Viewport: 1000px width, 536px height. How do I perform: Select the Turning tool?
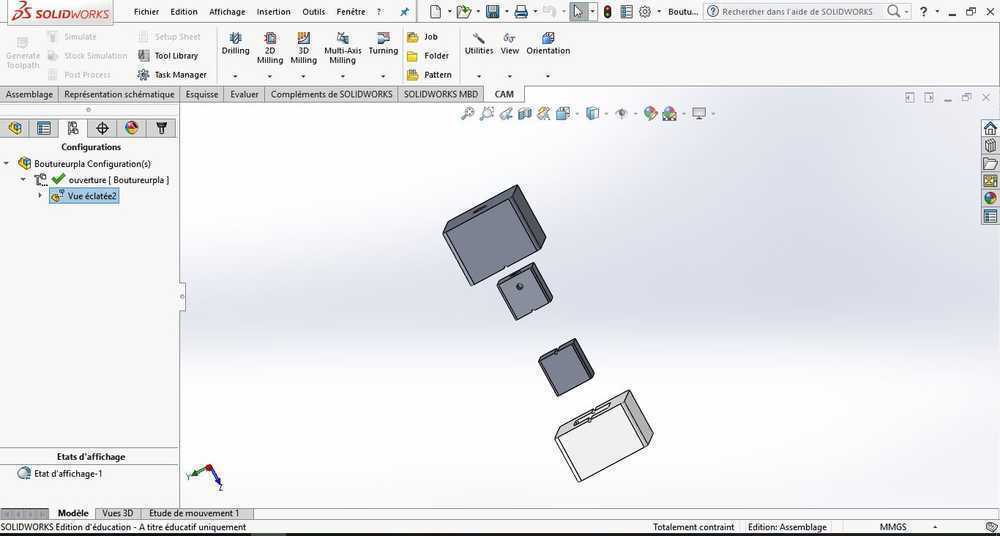pyautogui.click(x=383, y=44)
